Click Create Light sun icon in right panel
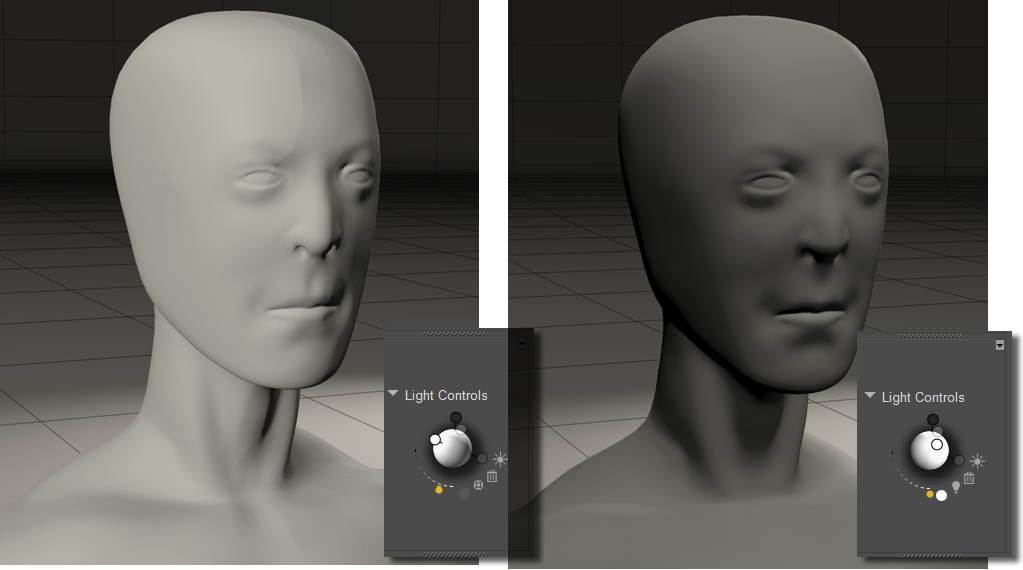 tap(977, 461)
